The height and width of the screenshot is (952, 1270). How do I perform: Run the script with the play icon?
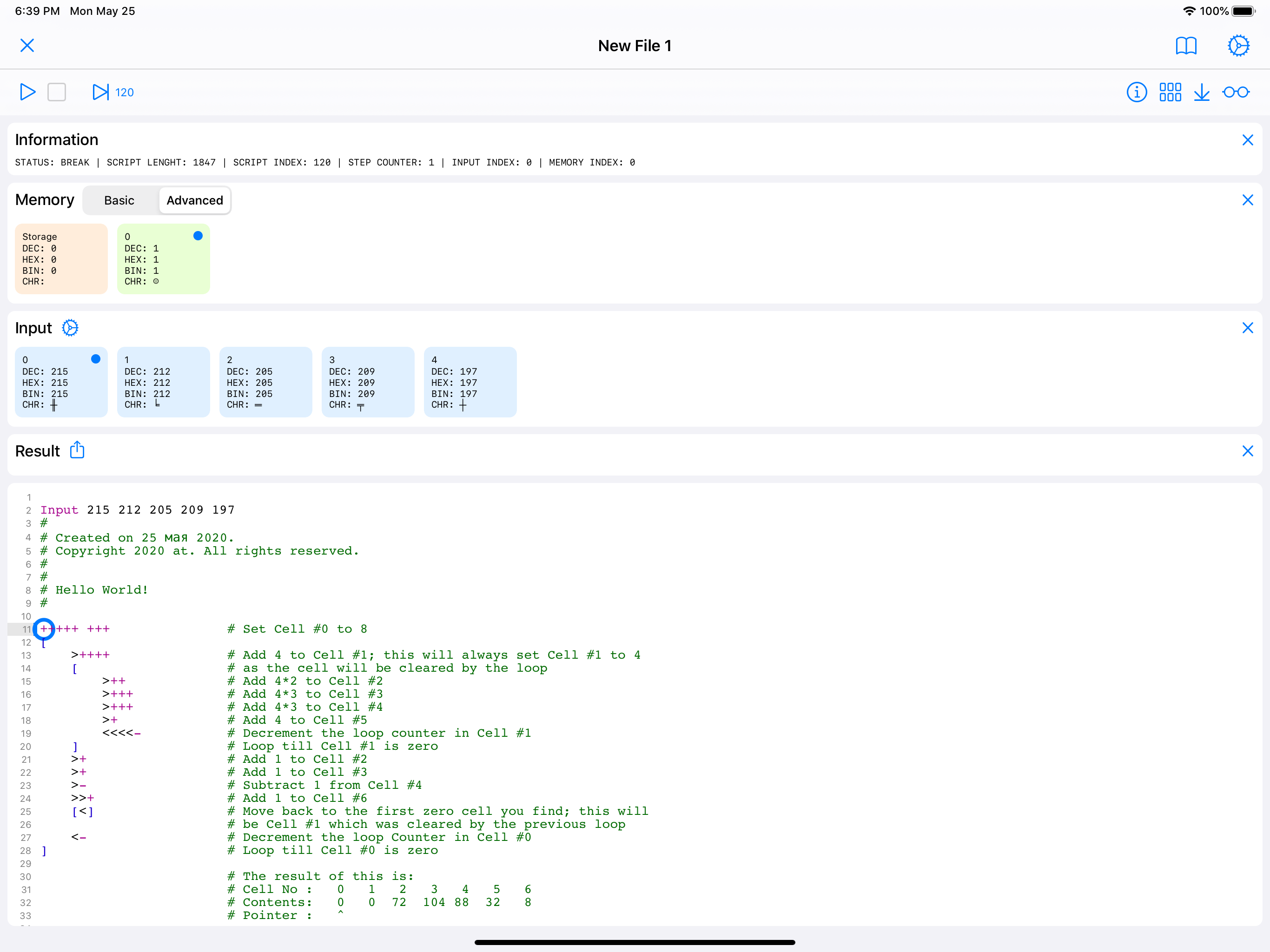27,92
